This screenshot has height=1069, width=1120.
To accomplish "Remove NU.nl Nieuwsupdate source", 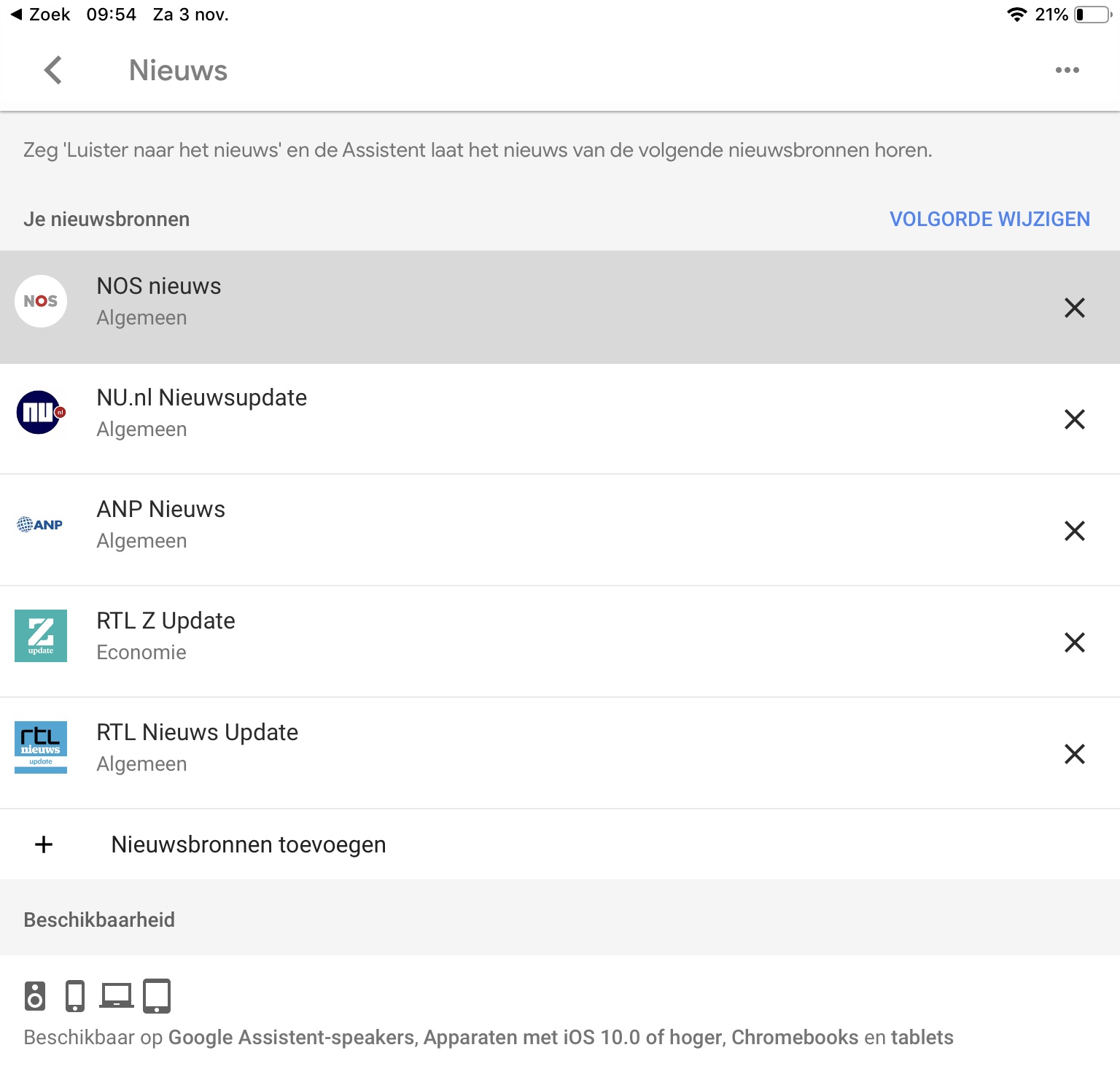I will point(1074,419).
